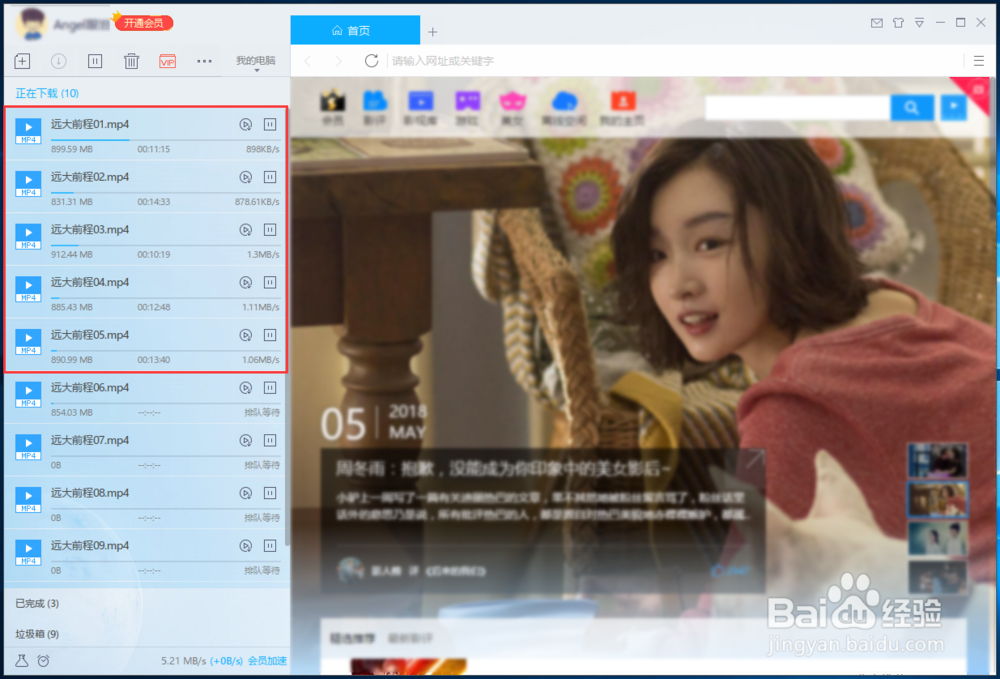This screenshot has width=1000, height=679.
Task: Pause queued task 远大前程08.mp4
Action: pyautogui.click(x=270, y=493)
